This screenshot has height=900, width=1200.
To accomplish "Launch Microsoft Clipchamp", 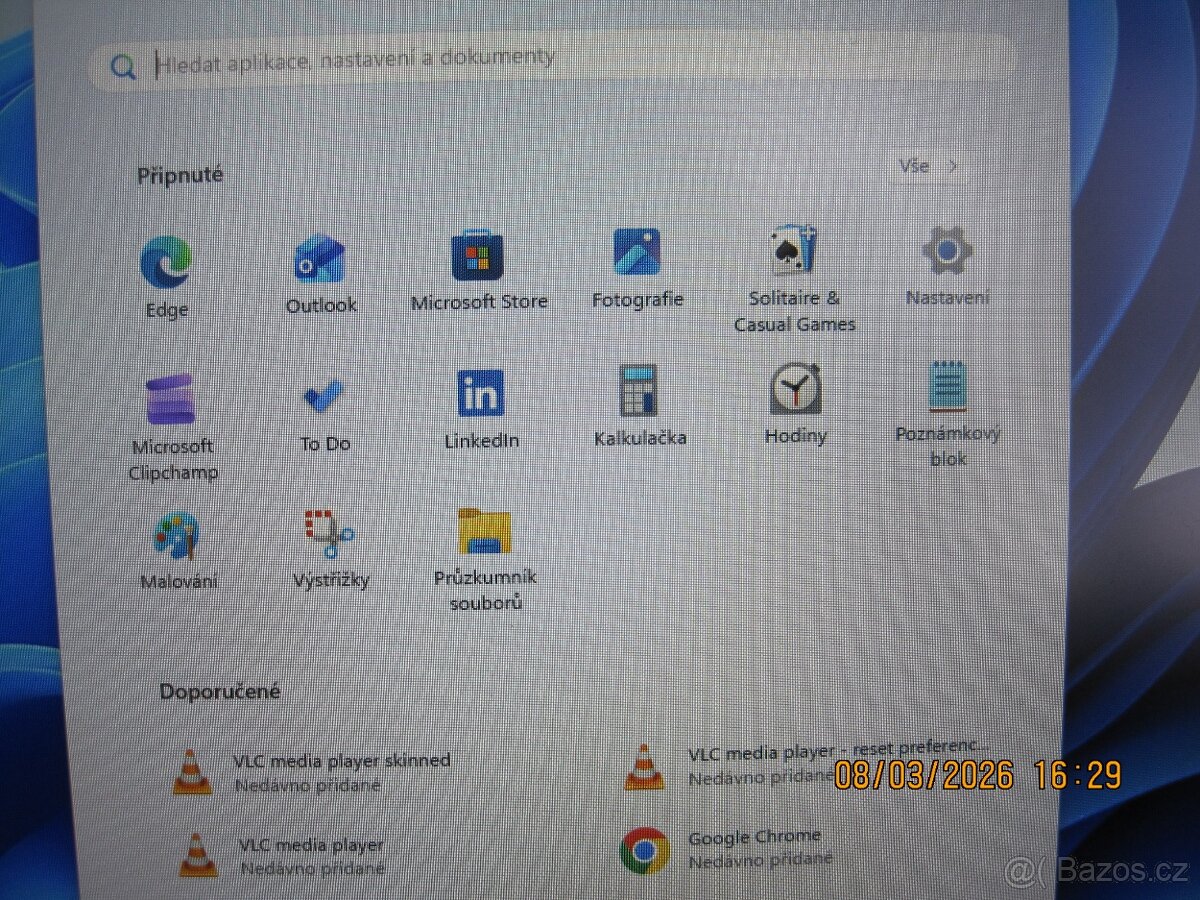I will point(171,402).
